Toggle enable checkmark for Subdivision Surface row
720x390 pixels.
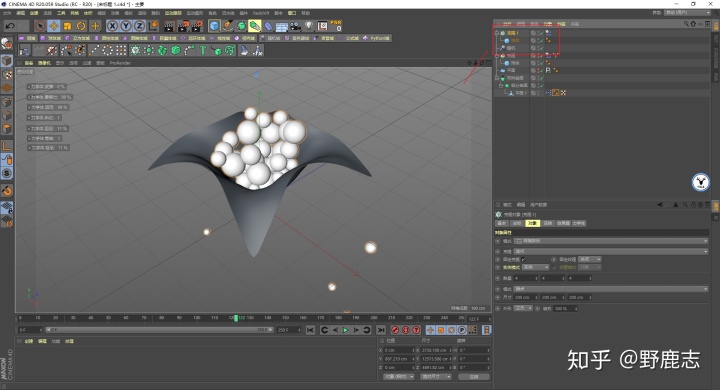541,85
